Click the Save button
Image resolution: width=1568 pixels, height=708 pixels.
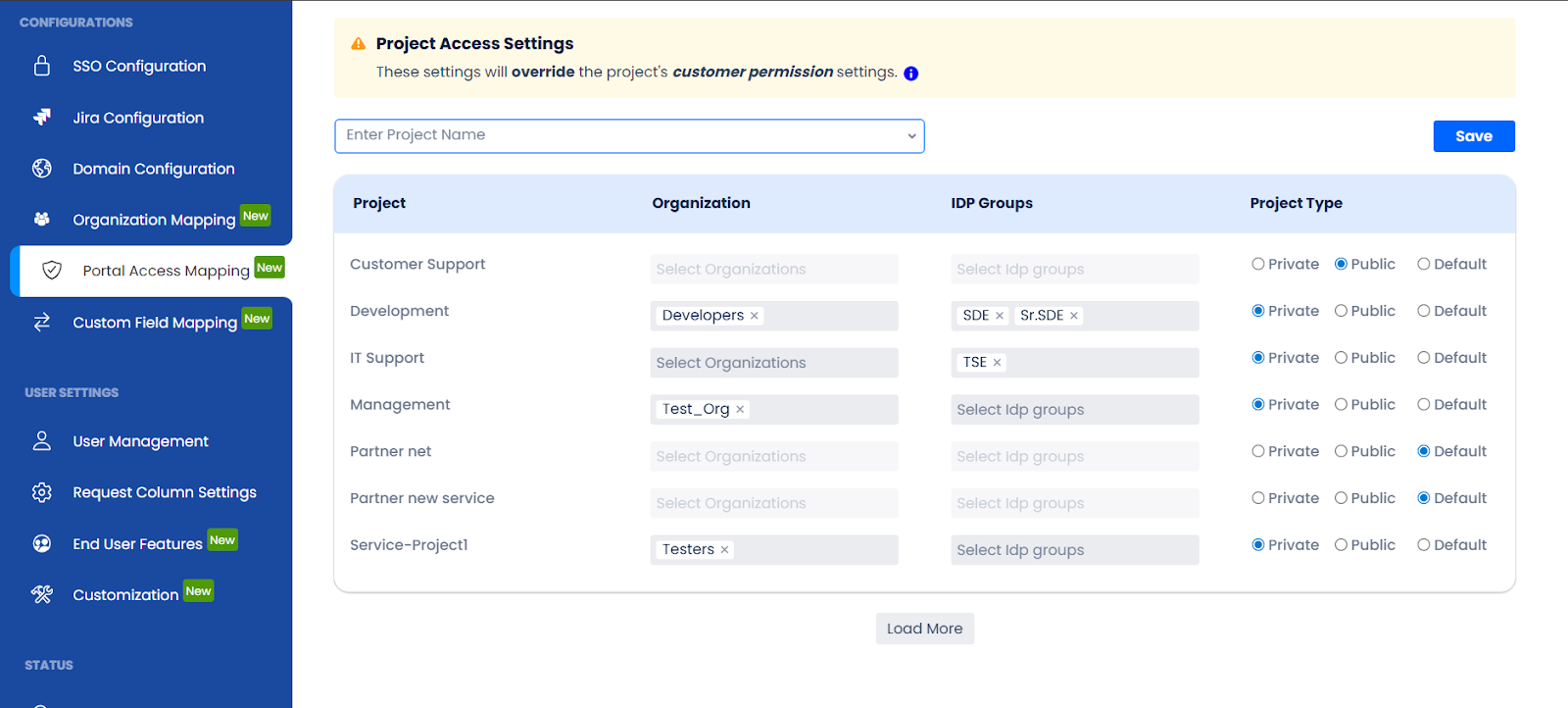[1474, 136]
